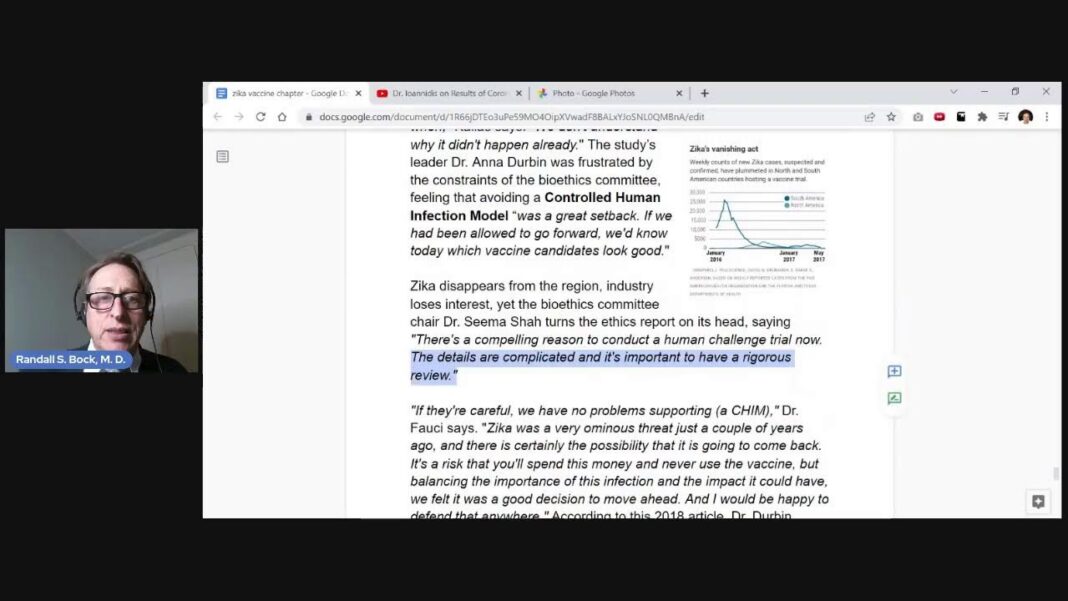The width and height of the screenshot is (1068, 601).
Task: Add a comment to the highlighted text
Action: [x=894, y=371]
